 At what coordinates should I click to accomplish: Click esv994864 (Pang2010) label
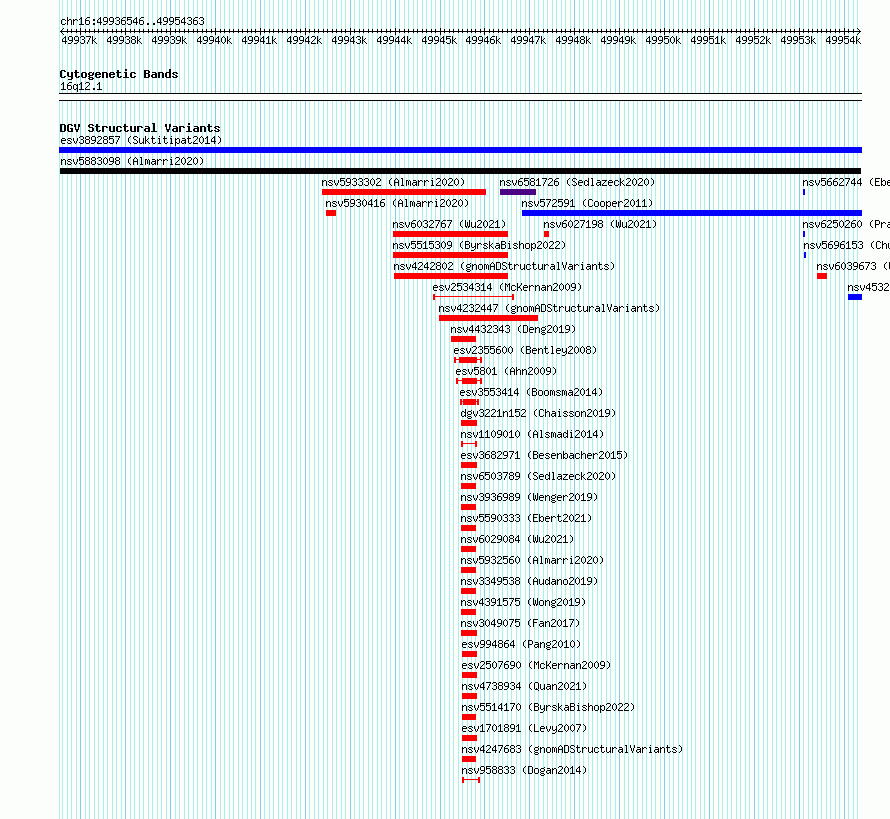[521, 644]
